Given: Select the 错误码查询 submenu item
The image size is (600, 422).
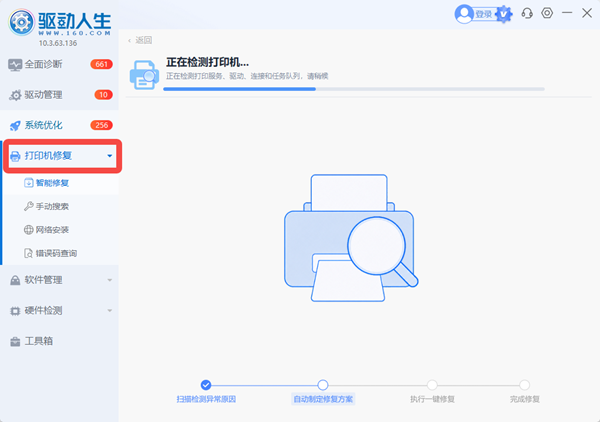Looking at the screenshot, I should pos(59,253).
